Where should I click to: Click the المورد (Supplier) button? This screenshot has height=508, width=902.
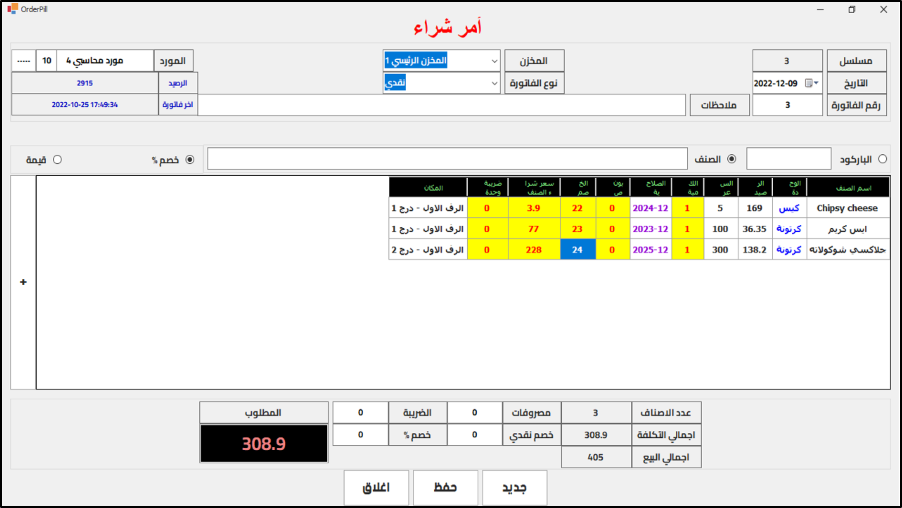pyautogui.click(x=174, y=61)
